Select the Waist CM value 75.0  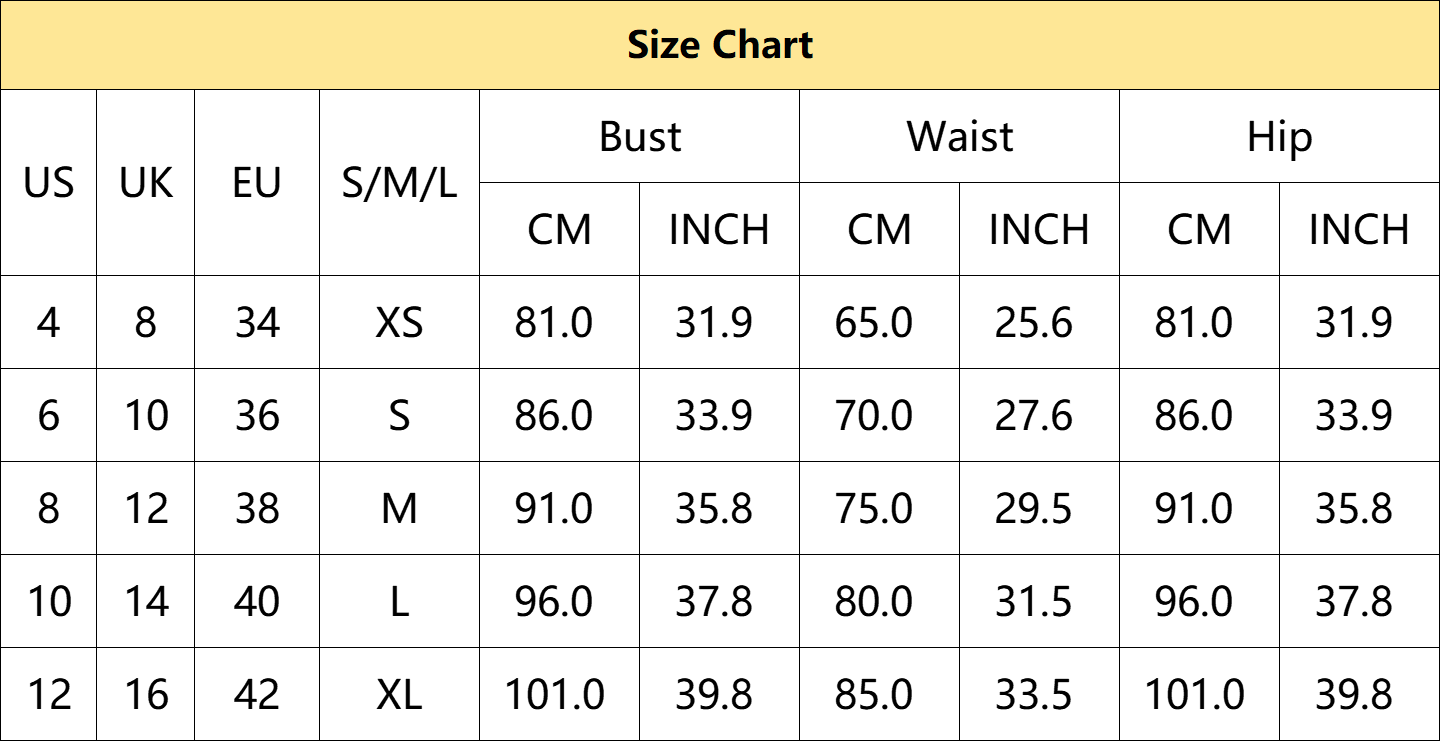click(880, 509)
